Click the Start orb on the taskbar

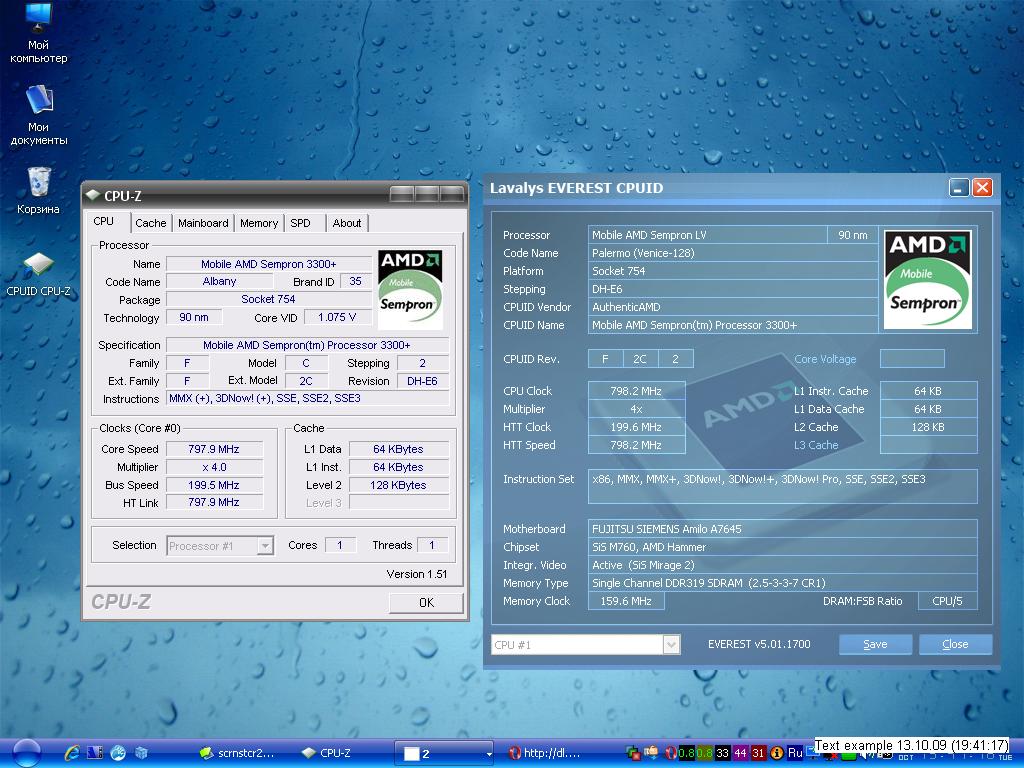(x=26, y=752)
